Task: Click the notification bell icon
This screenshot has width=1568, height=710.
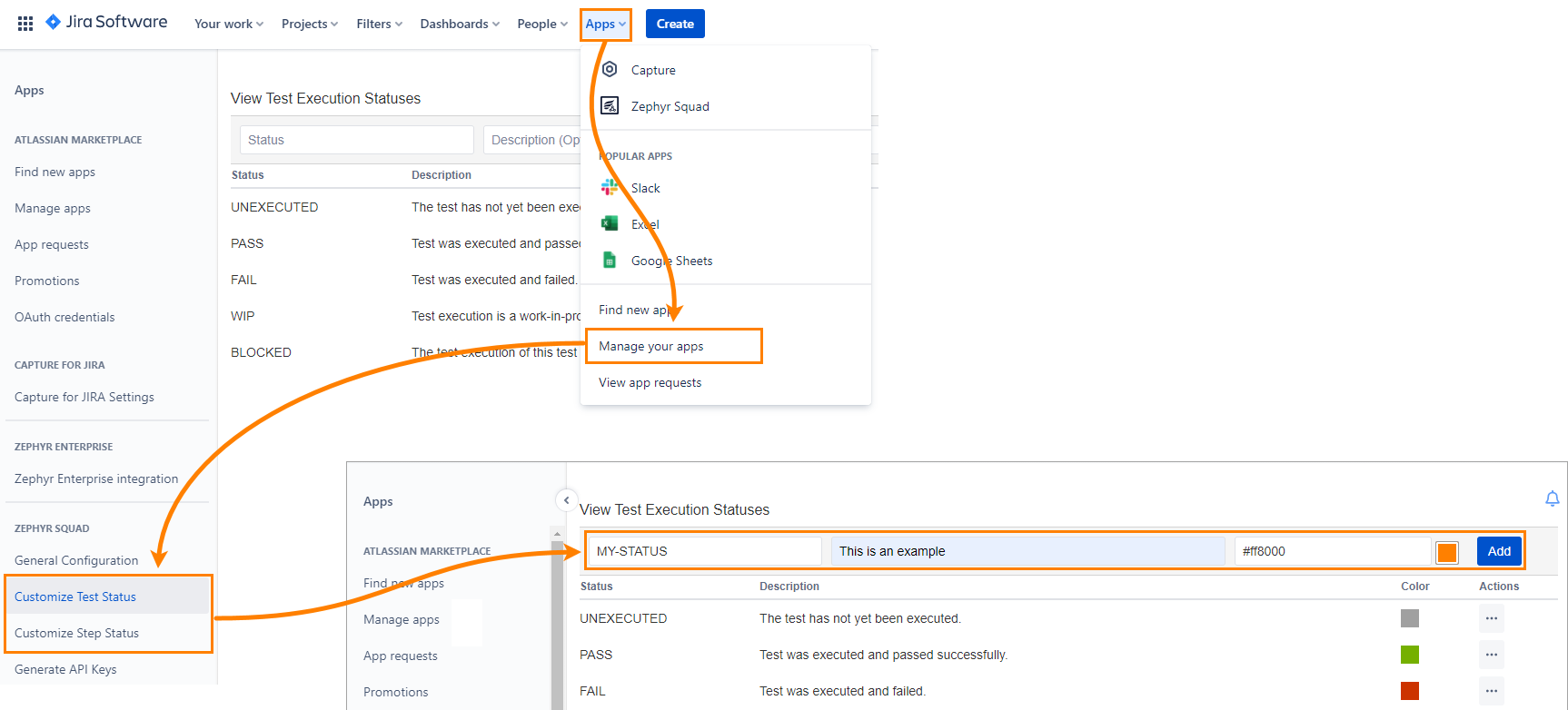Action: pos(1553,498)
